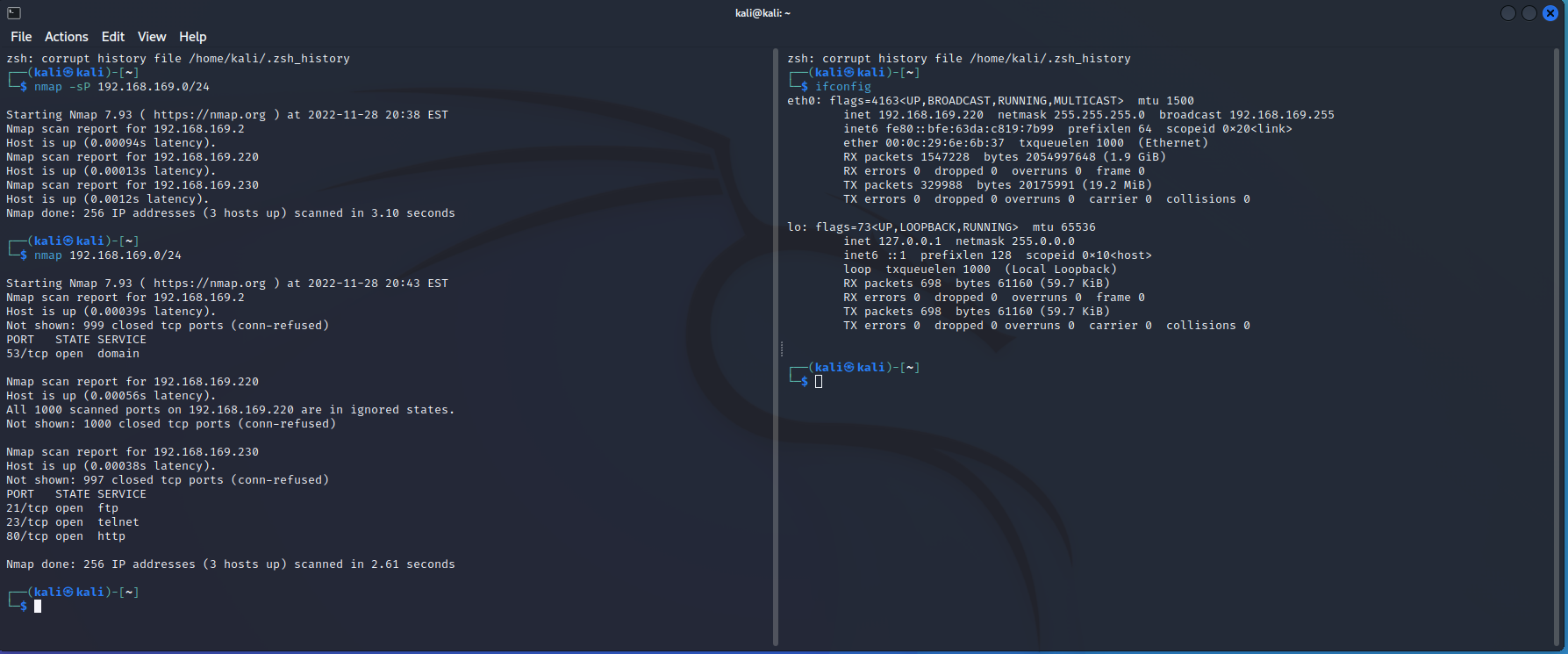Open the File menu

click(x=21, y=37)
